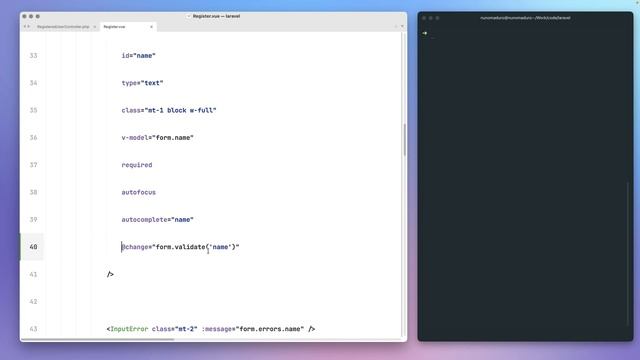Click the v-model="form.name" line
Image resolution: width=640 pixels, height=360 pixels.
(157, 138)
